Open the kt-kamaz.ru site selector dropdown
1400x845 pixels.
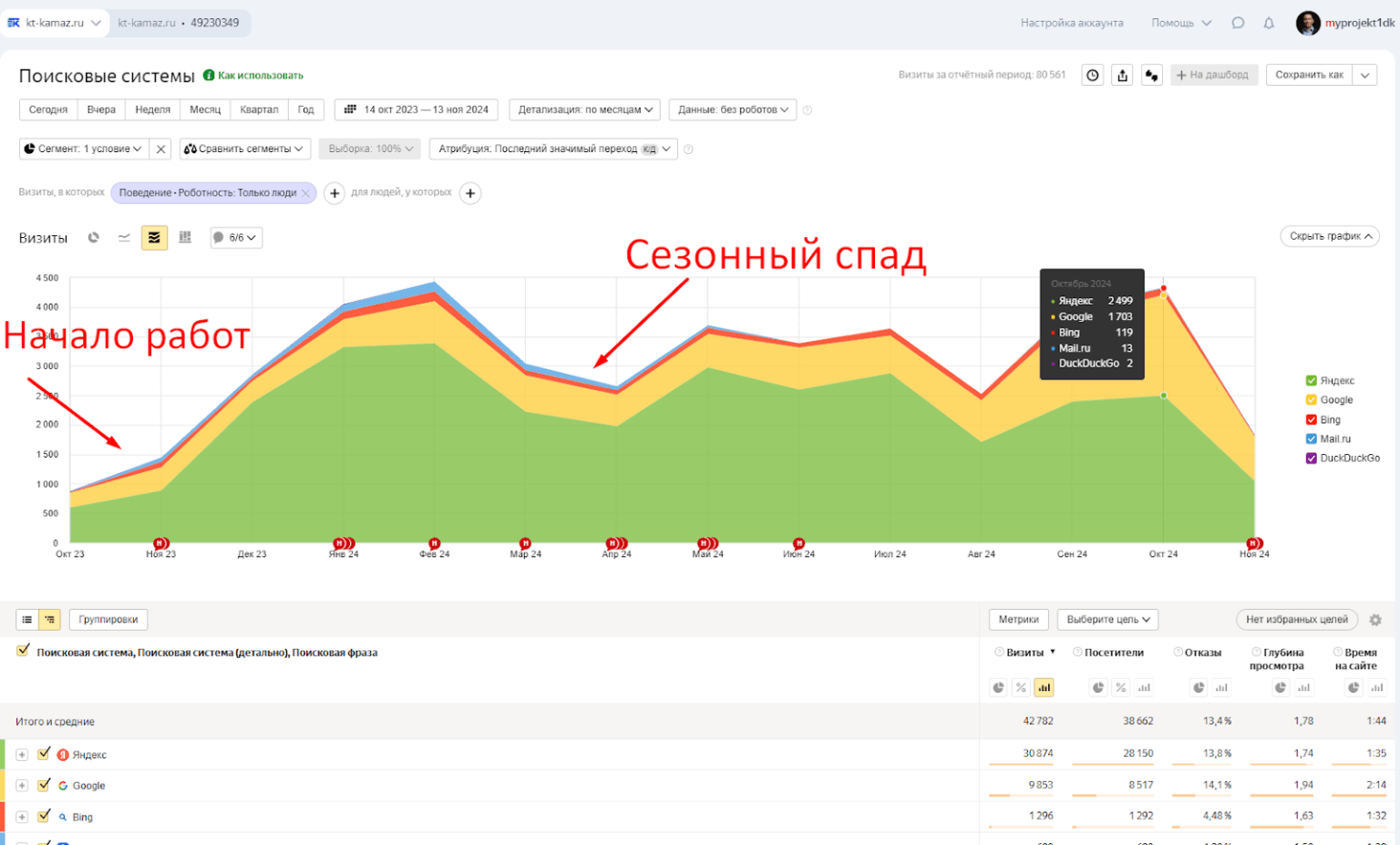pos(55,23)
